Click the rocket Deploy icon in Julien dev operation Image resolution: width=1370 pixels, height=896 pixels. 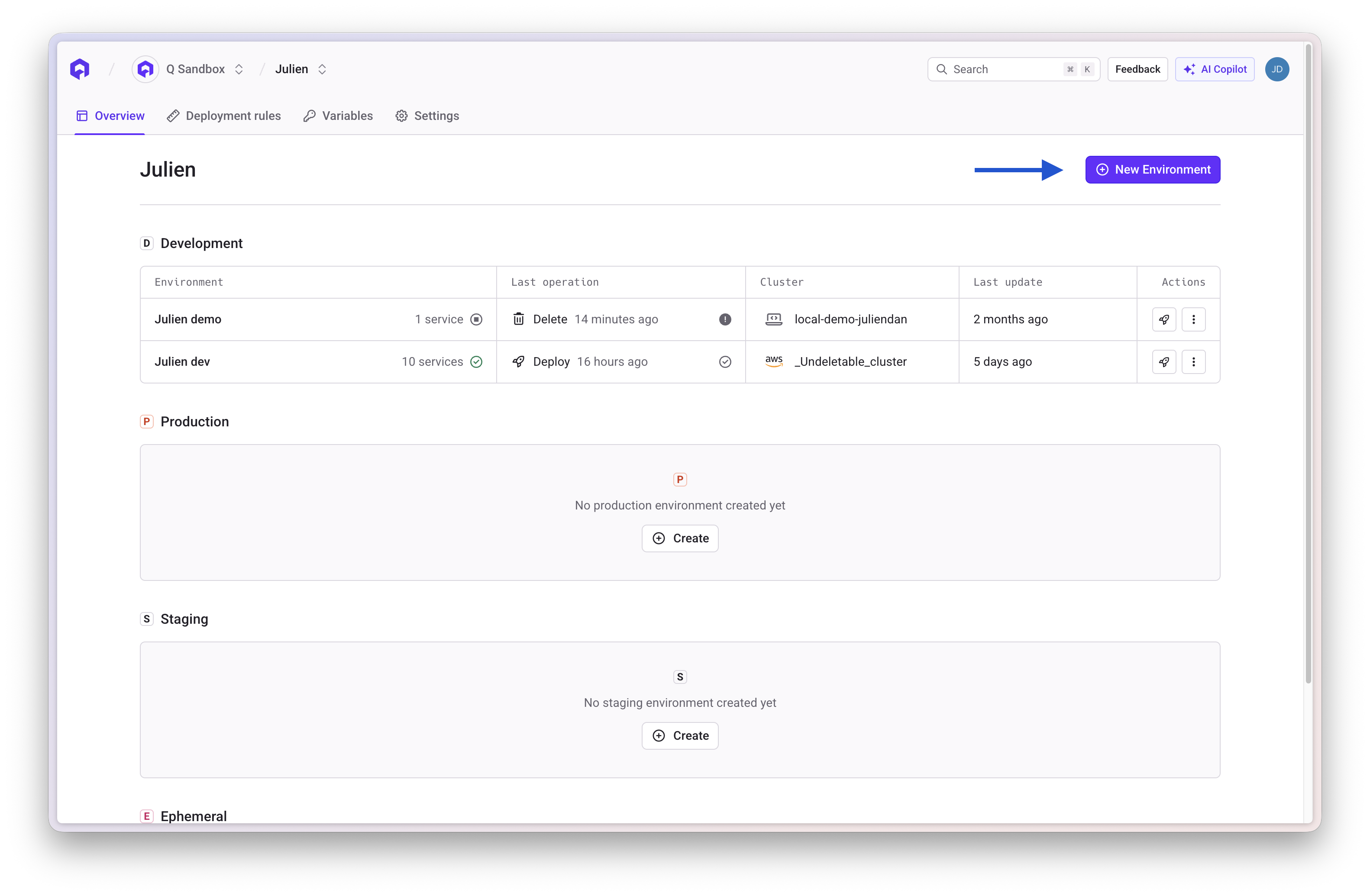click(x=519, y=362)
